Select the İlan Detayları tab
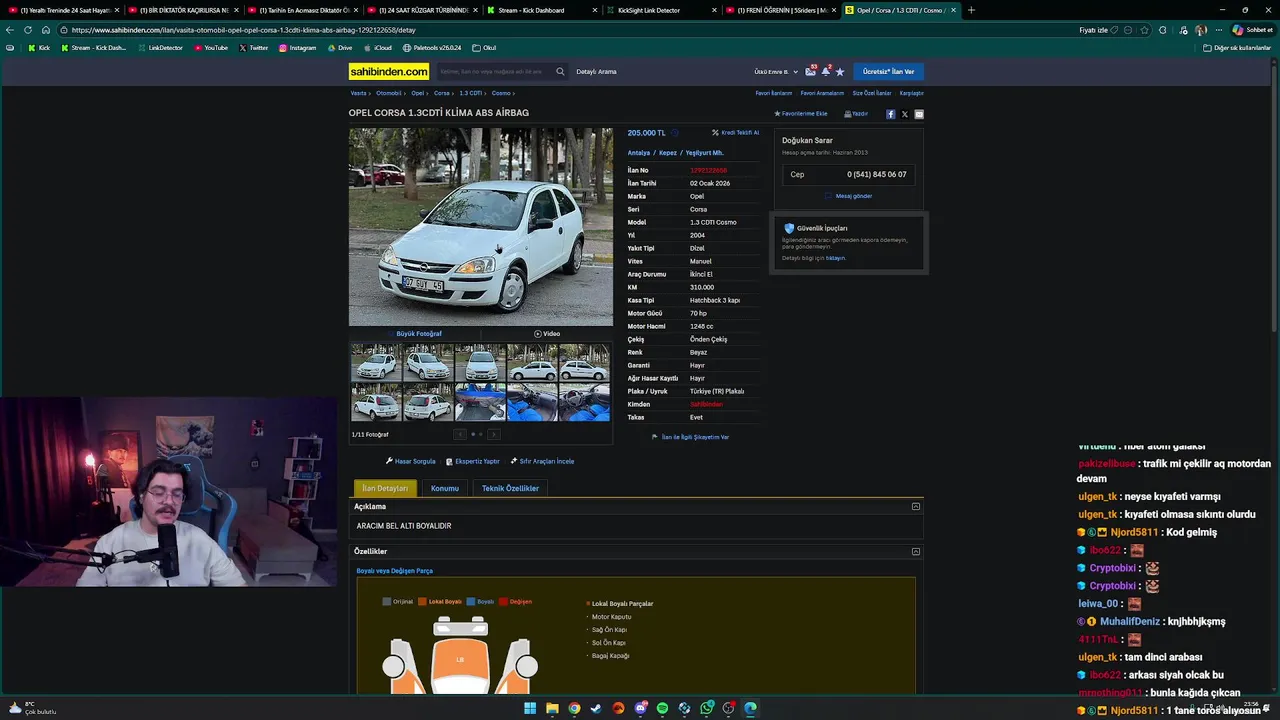This screenshot has width=1280, height=720. (x=385, y=488)
